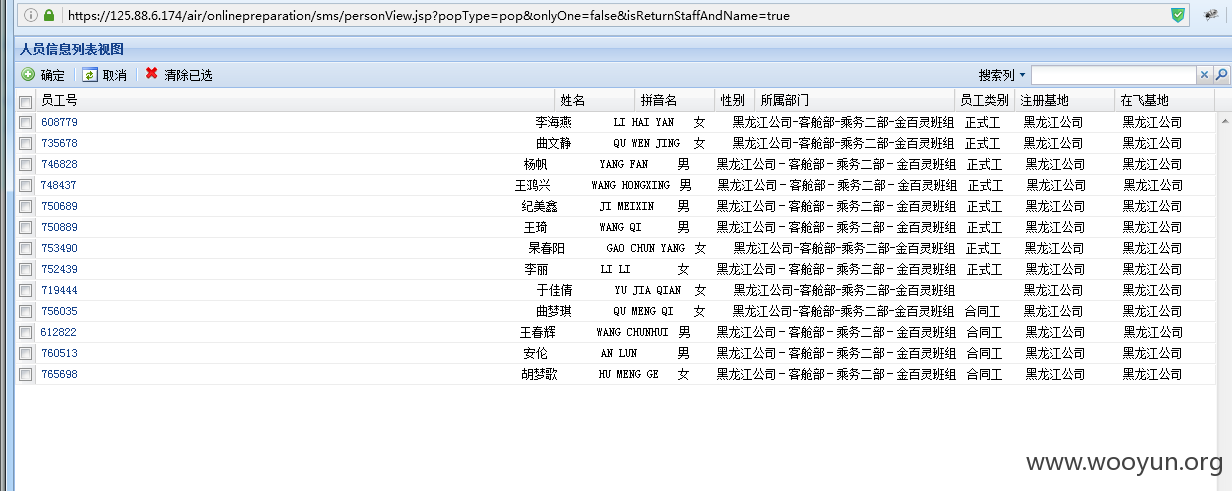Click the magnifier search icon

pos(1221,75)
